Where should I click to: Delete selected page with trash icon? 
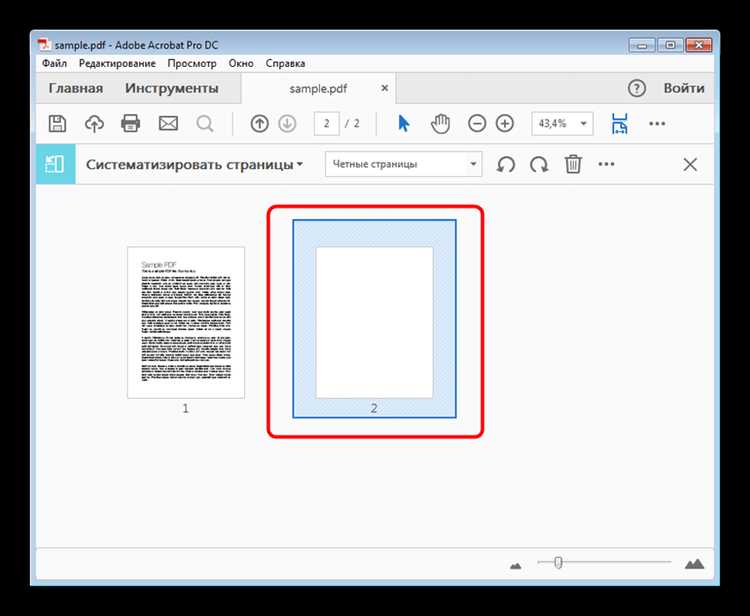[573, 164]
